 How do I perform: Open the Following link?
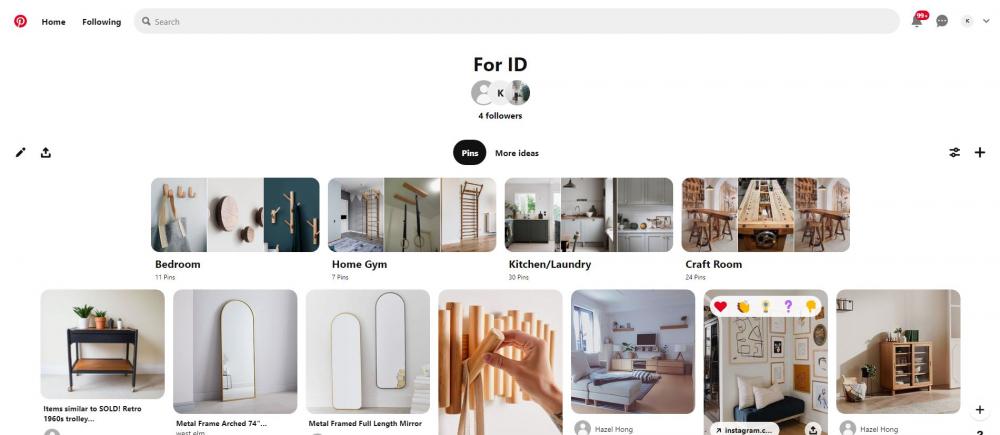[101, 22]
